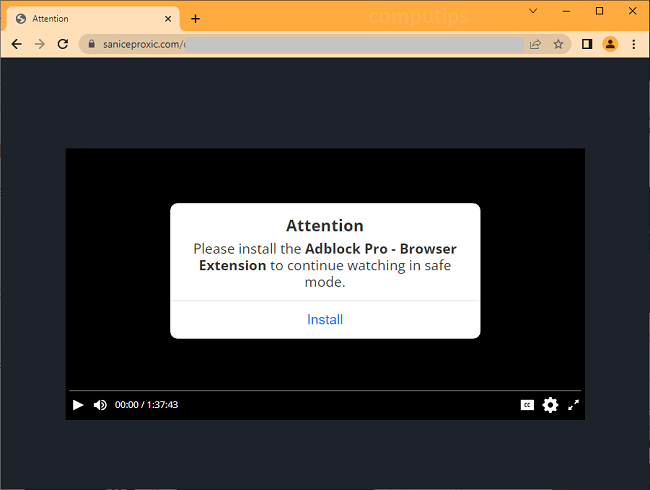
Task: Enter fullscreen video mode
Action: [x=573, y=405]
